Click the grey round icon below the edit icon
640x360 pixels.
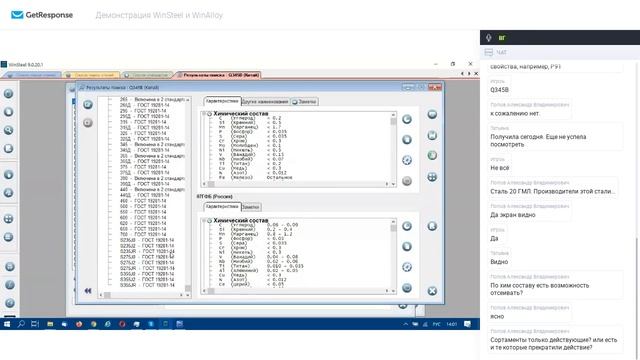(x=88, y=122)
